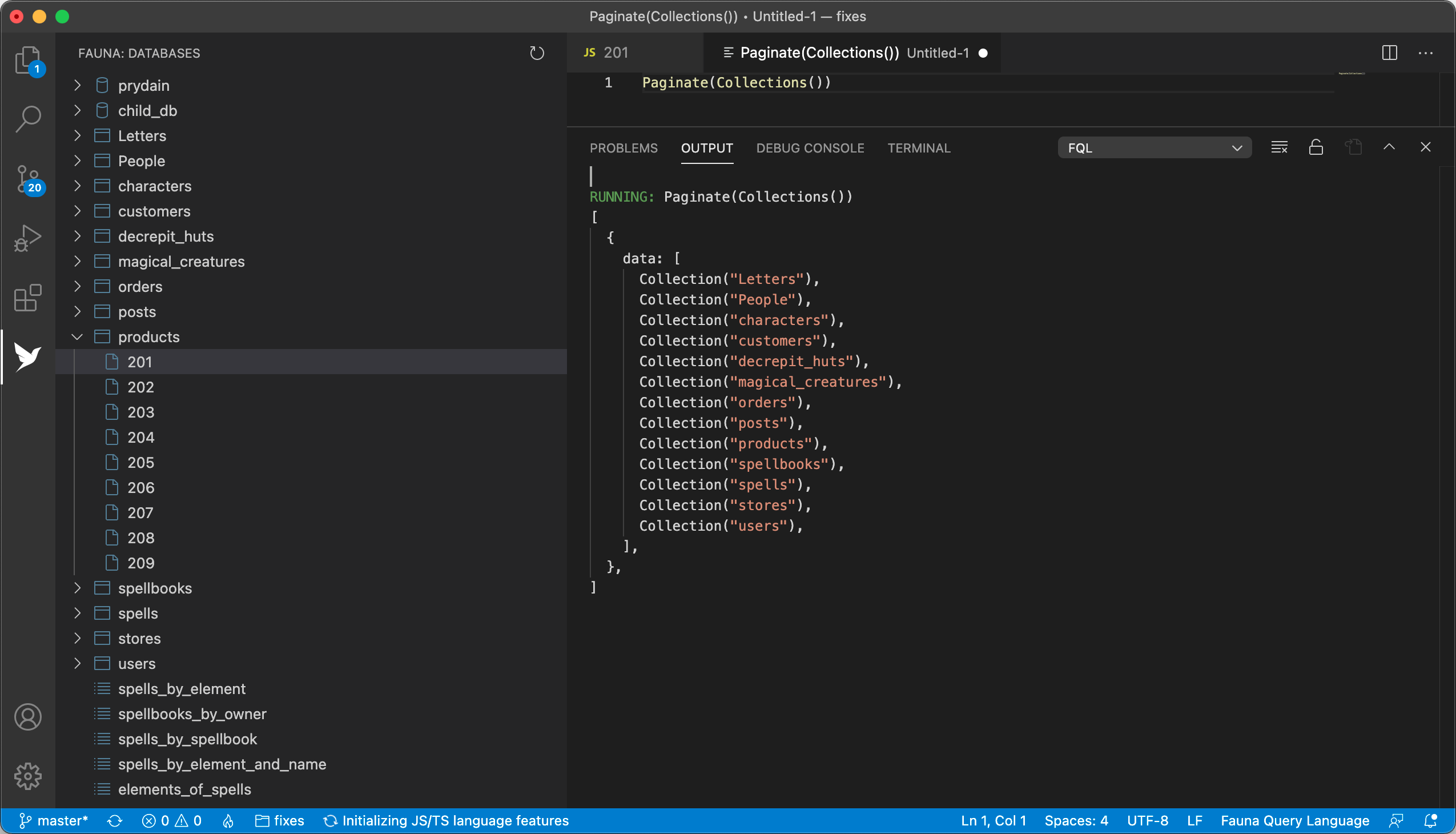
Task: Open document 201 in products
Action: click(x=311, y=362)
